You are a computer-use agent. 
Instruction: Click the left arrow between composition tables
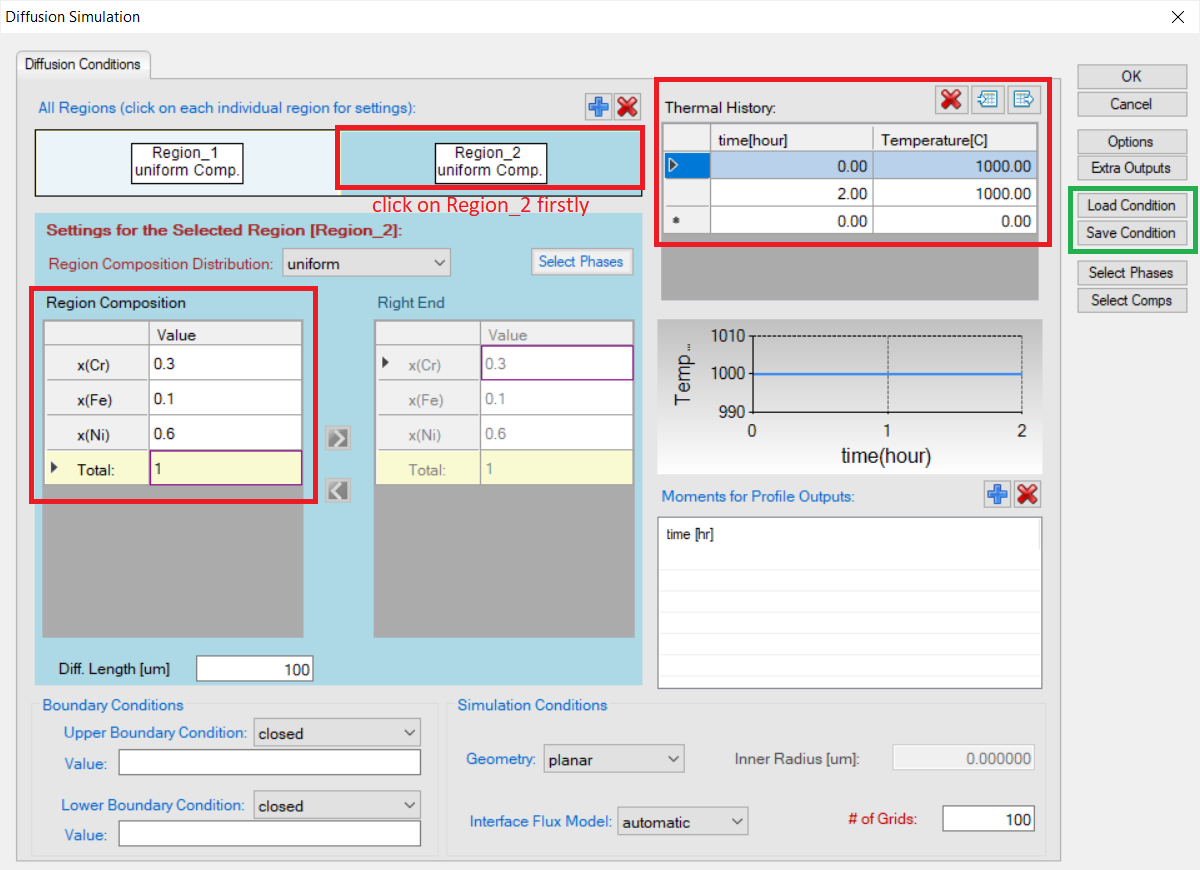click(x=338, y=490)
